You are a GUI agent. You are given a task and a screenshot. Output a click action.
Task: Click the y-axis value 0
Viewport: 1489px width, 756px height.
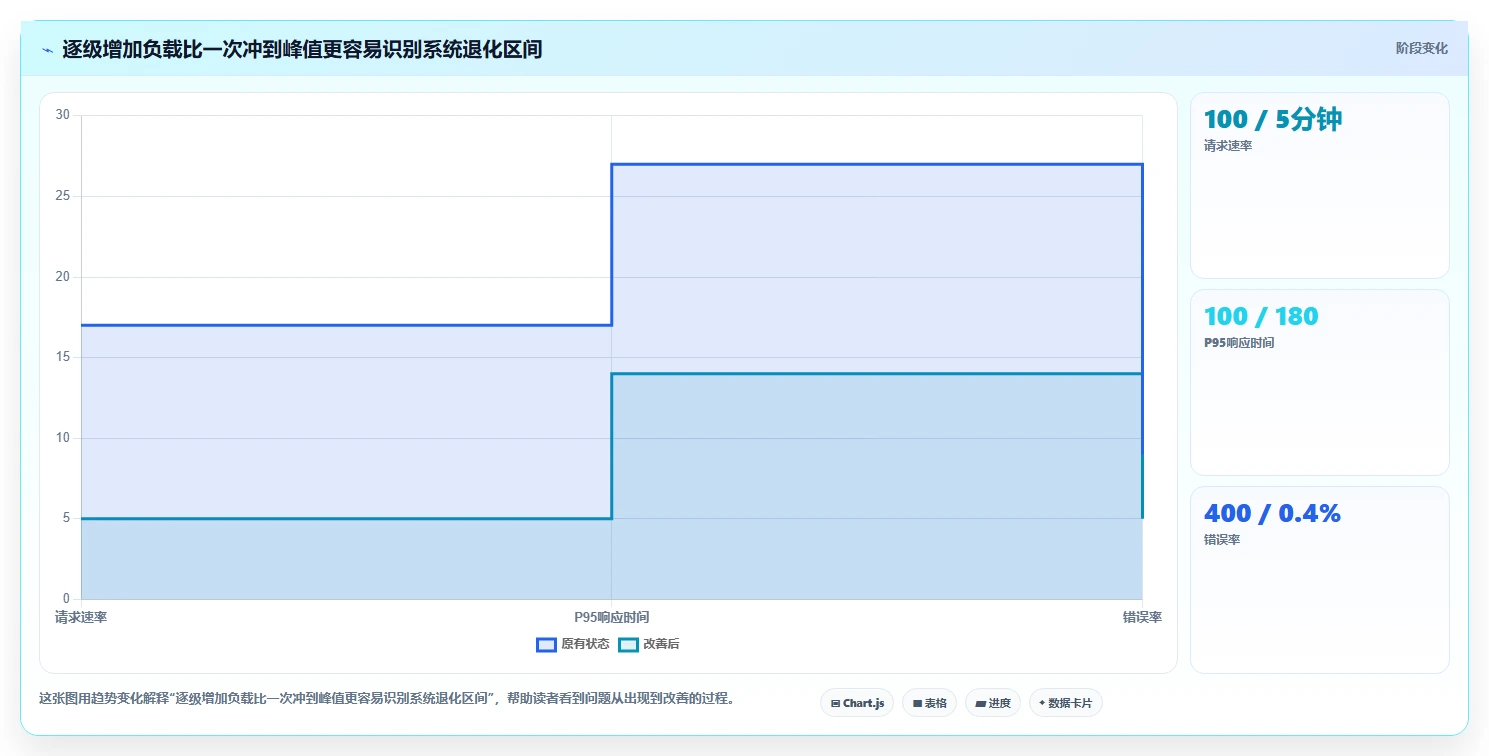point(66,599)
